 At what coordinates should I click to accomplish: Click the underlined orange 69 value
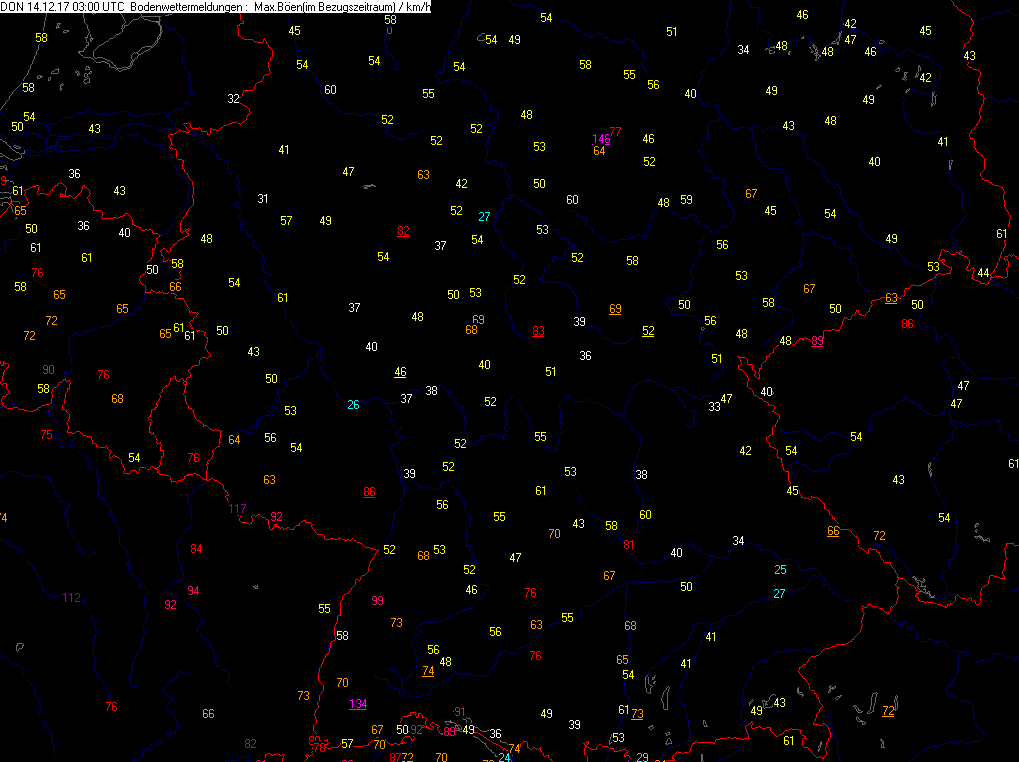coord(615,309)
